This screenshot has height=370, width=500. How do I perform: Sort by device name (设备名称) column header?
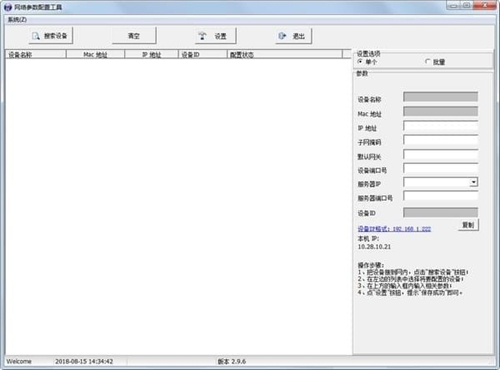click(x=36, y=54)
